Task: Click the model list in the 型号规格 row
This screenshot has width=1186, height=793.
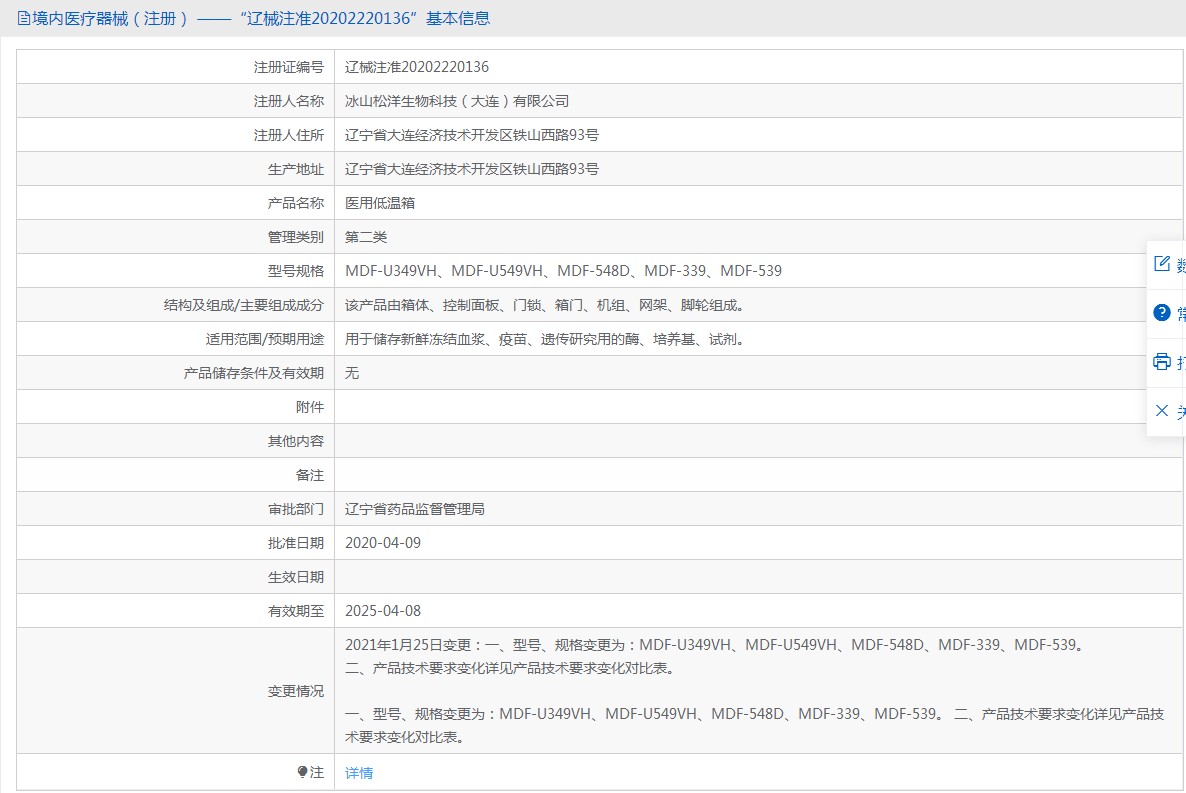Action: 564,271
